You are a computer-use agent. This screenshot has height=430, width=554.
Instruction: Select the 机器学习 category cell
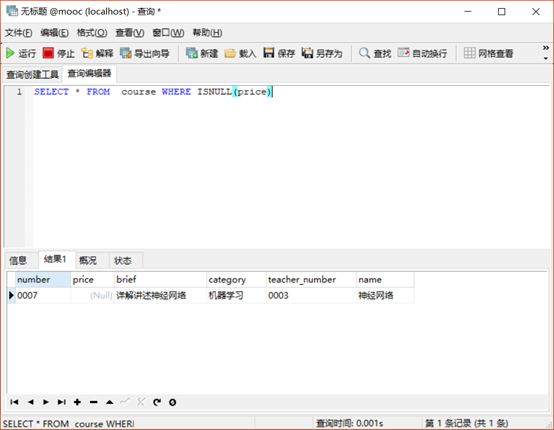(x=236, y=295)
